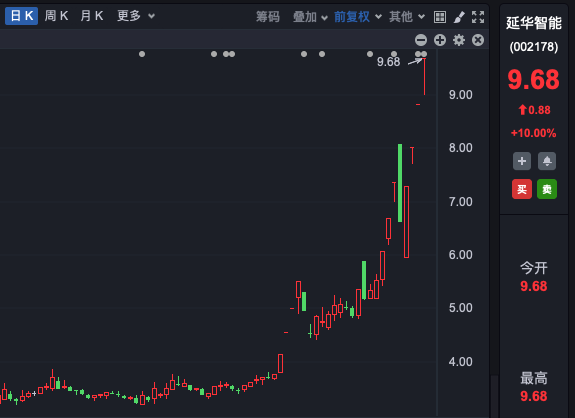Click the +10.00% change percentage
This screenshot has width=575, height=418.
pos(534,133)
